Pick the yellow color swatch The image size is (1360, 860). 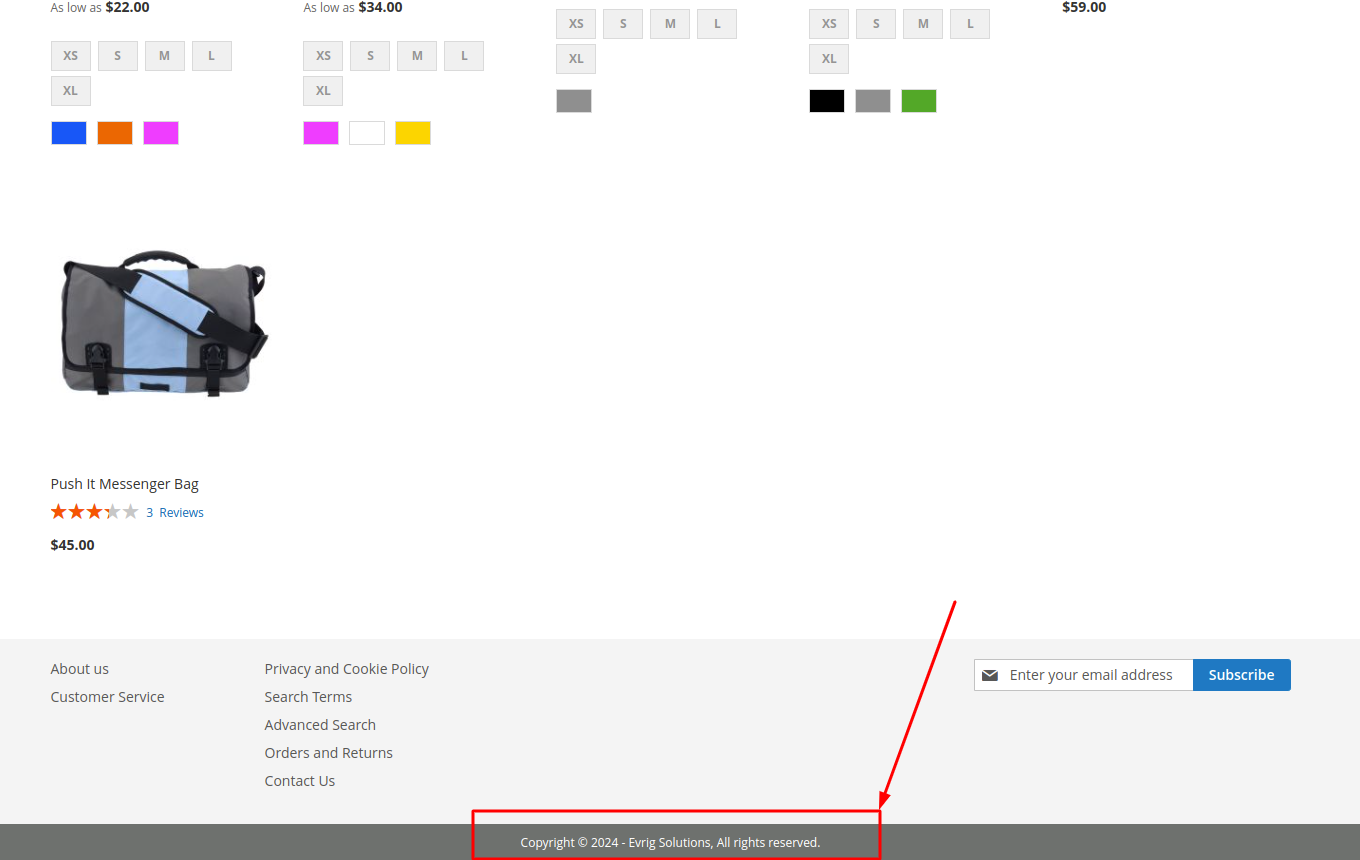tap(413, 133)
